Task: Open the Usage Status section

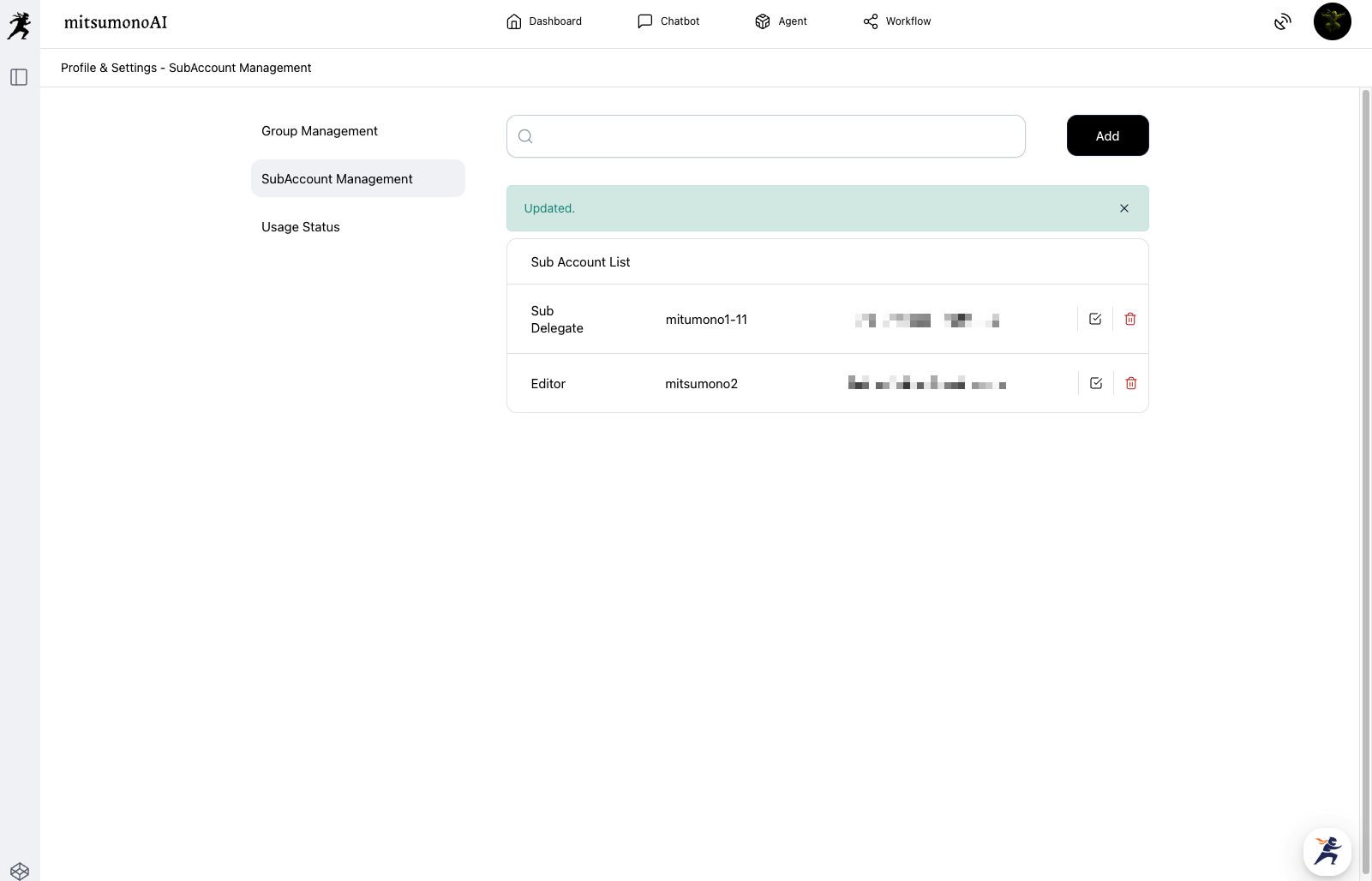Action: click(x=301, y=227)
